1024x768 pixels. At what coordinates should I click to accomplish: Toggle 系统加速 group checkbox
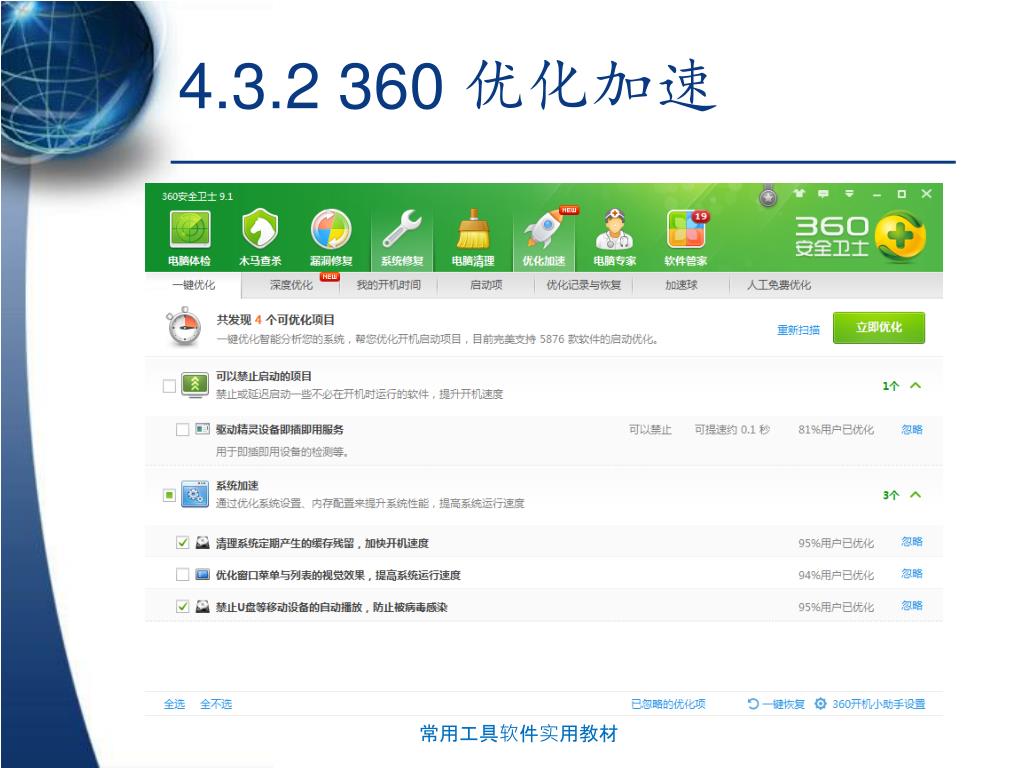tap(169, 495)
